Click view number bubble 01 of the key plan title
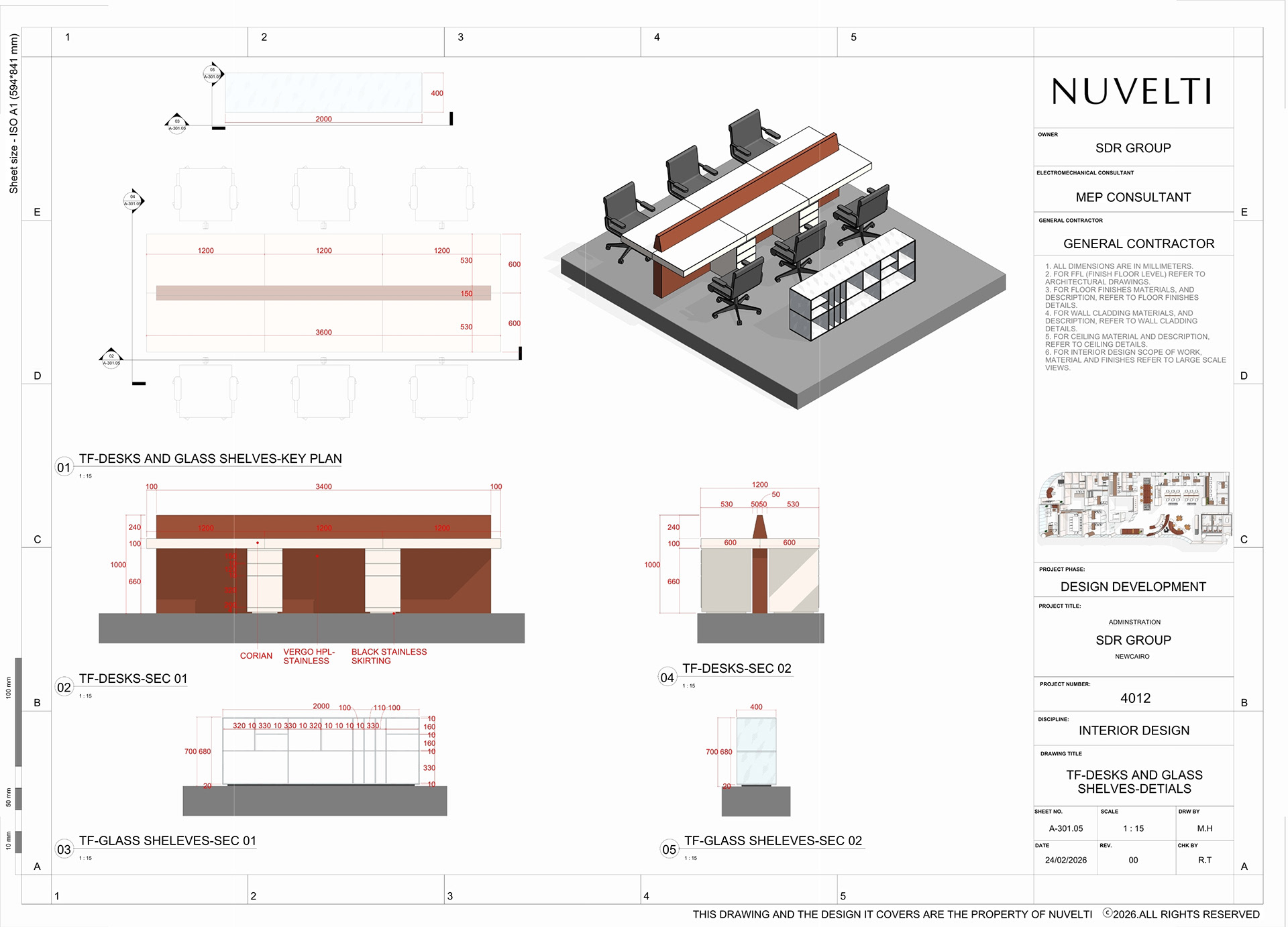The image size is (1288, 927). [64, 468]
